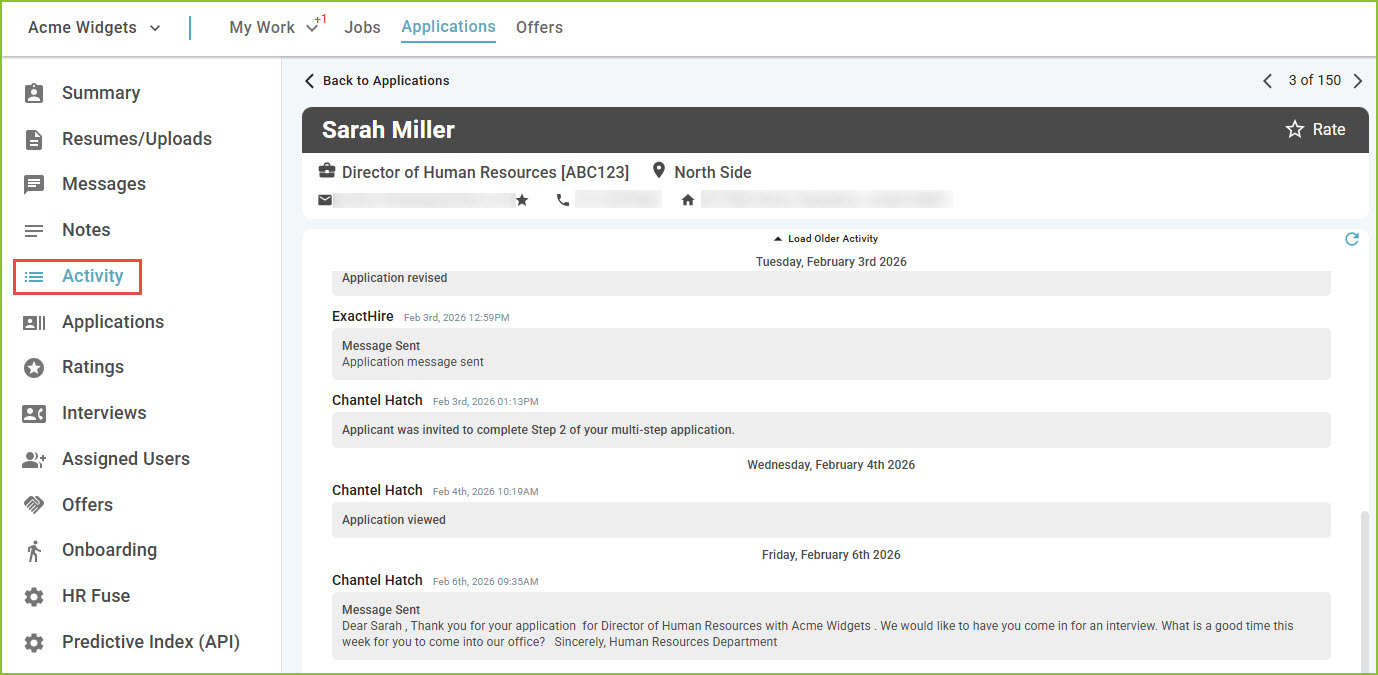Click the Ratings star circle icon
1378x675 pixels.
point(34,367)
